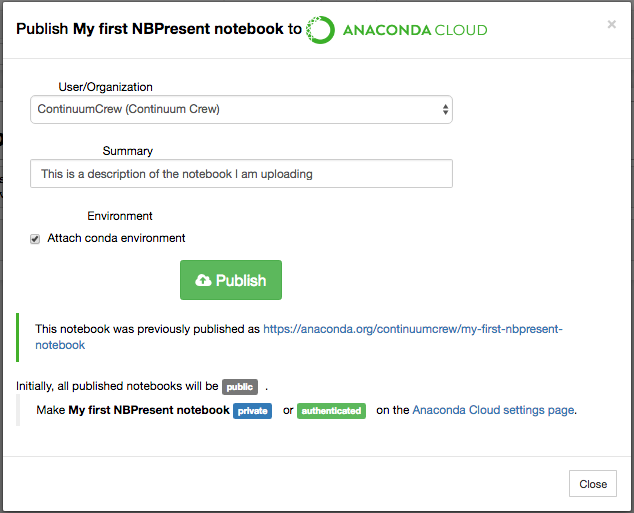This screenshot has height=513, width=634.
Task: Open the ContinuumCrew User/Organization dropdown
Action: [x=241, y=110]
